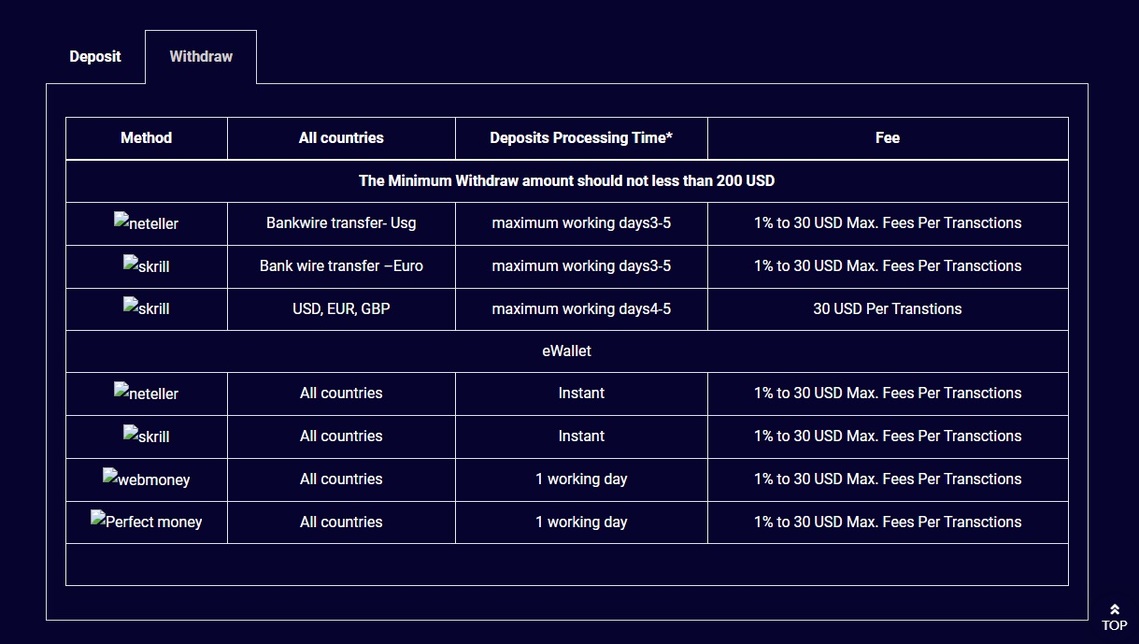This screenshot has width=1139, height=644.
Task: Select the Withdraw tab
Action: coord(201,57)
